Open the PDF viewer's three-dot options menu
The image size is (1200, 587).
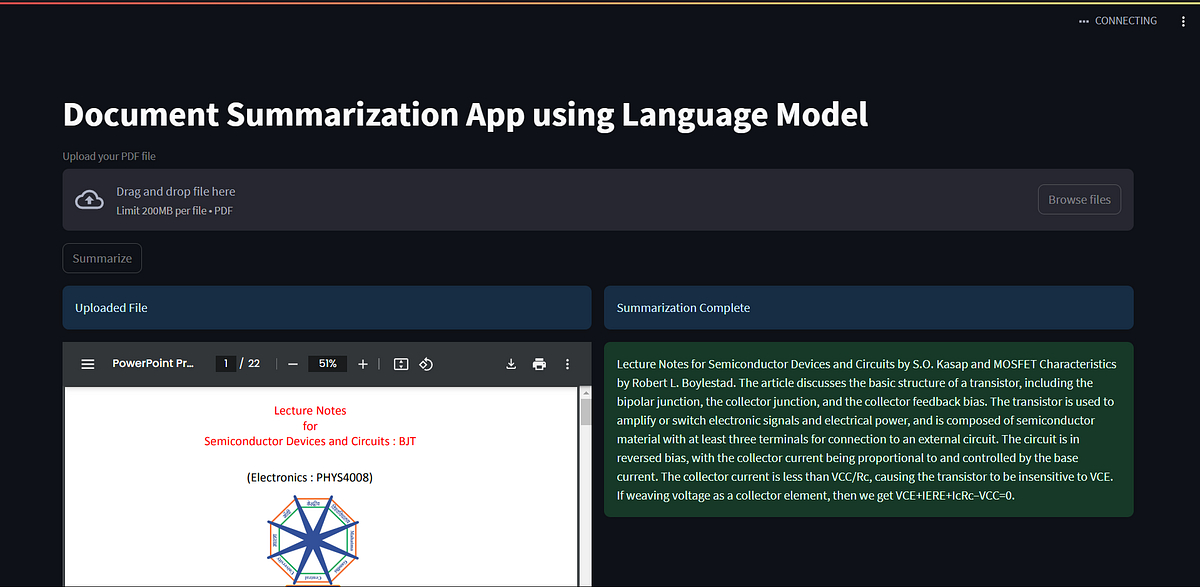[567, 364]
